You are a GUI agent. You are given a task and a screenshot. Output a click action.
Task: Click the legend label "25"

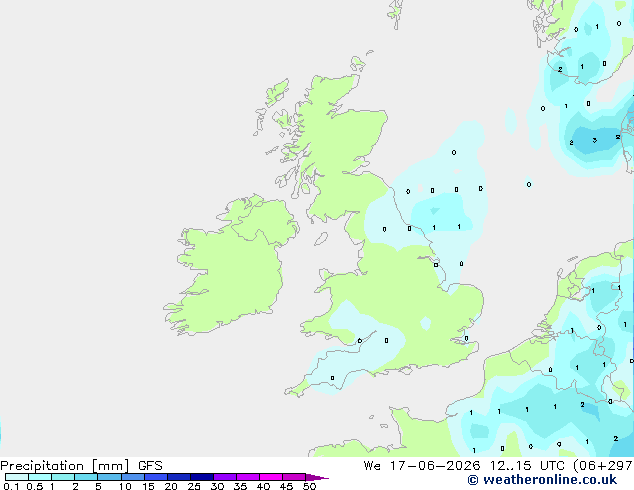[x=194, y=486]
